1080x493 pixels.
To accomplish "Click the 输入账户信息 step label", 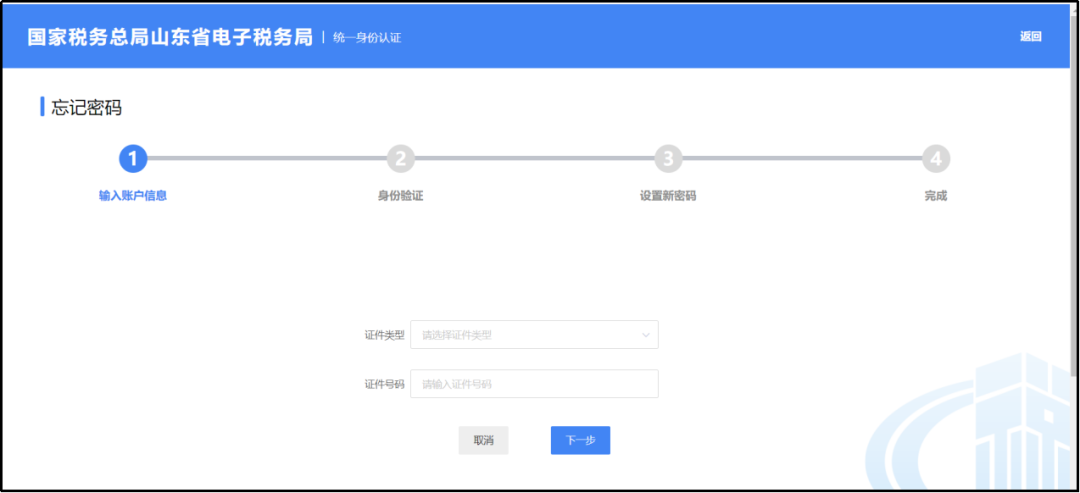I will pos(133,196).
